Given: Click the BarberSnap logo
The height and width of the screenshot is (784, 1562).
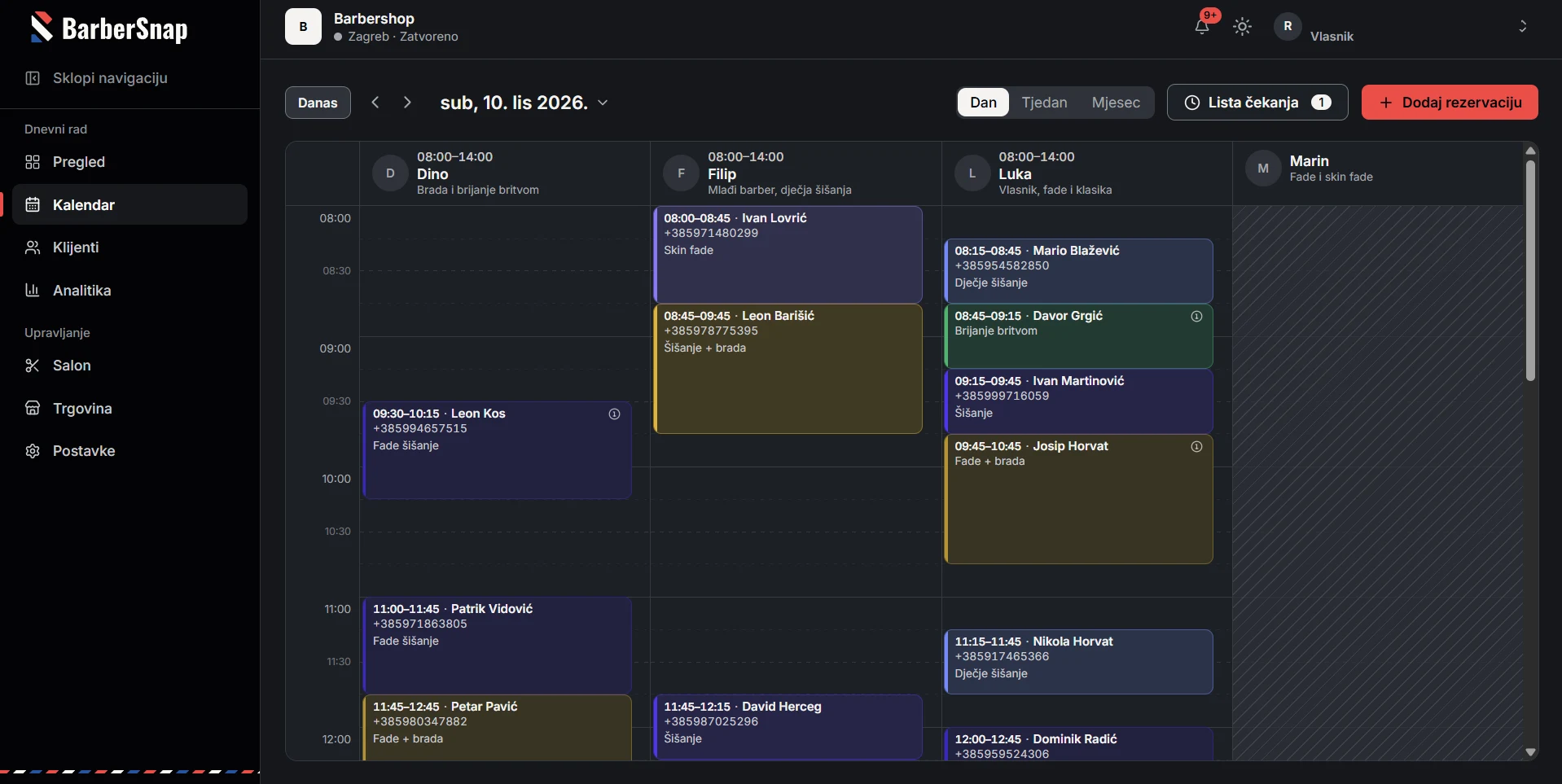Looking at the screenshot, I should (x=109, y=28).
